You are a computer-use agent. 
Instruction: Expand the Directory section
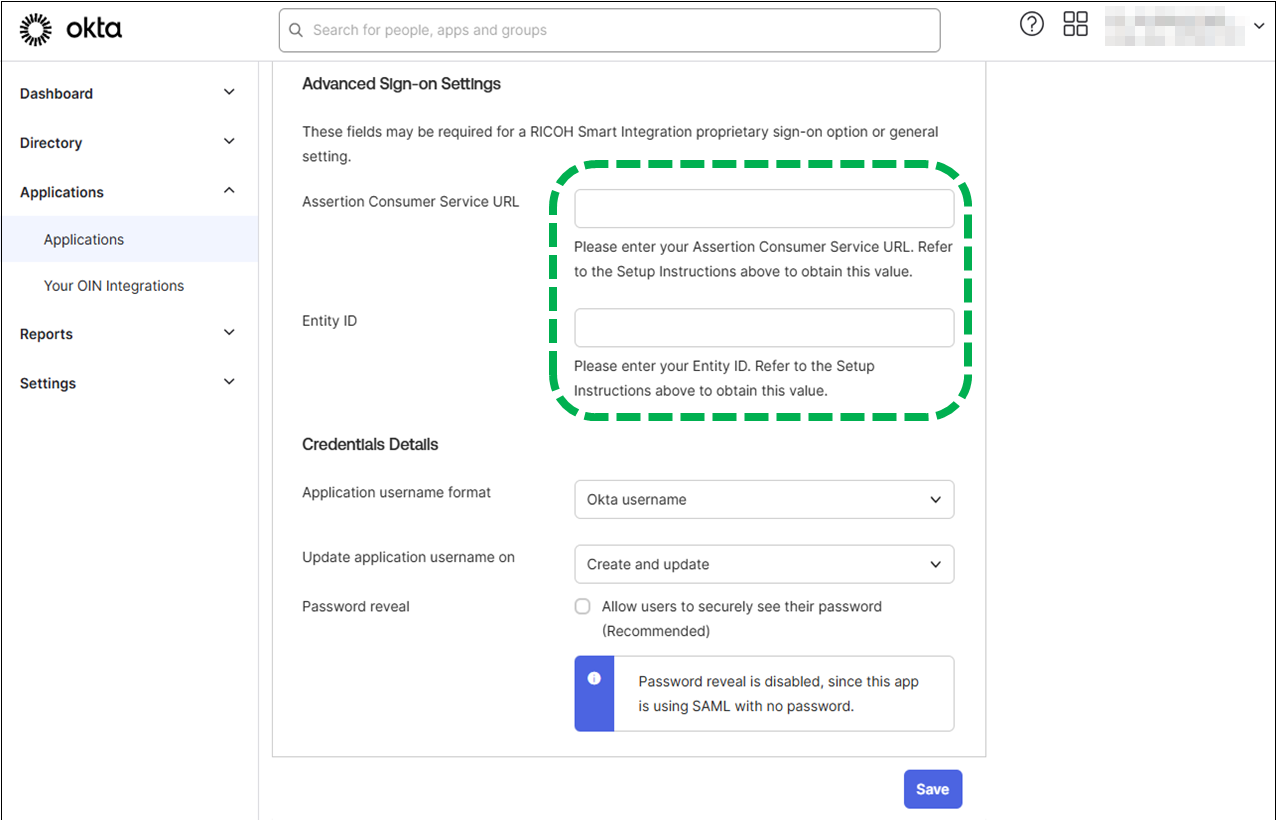point(228,142)
